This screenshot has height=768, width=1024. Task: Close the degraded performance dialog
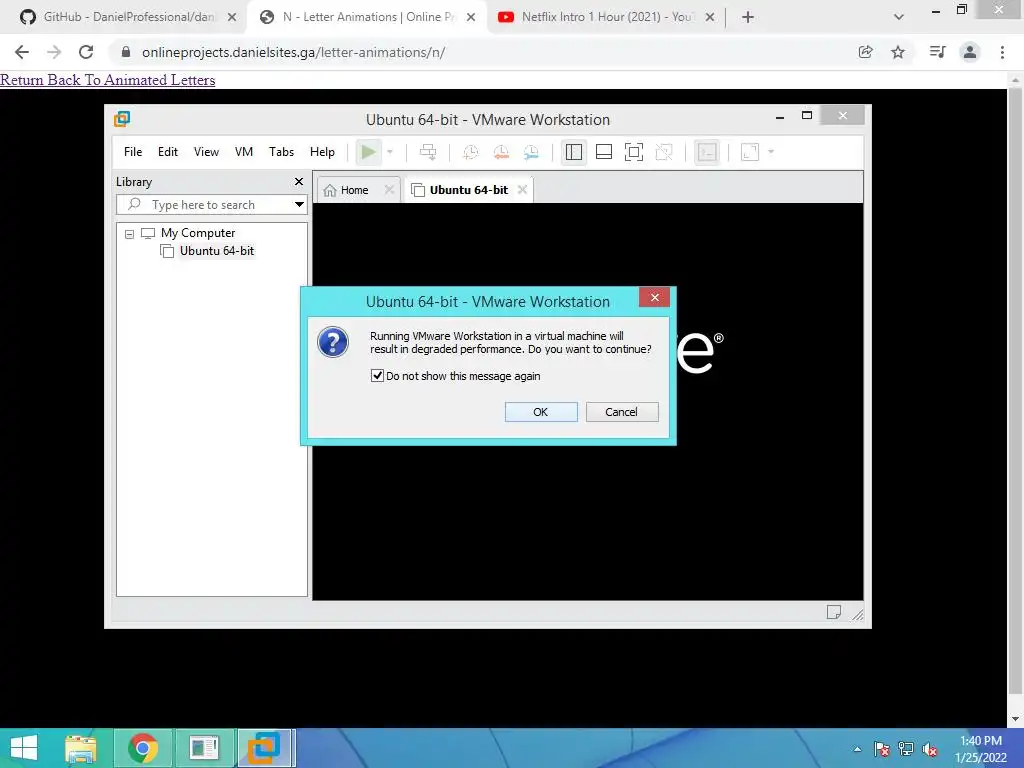click(x=654, y=297)
